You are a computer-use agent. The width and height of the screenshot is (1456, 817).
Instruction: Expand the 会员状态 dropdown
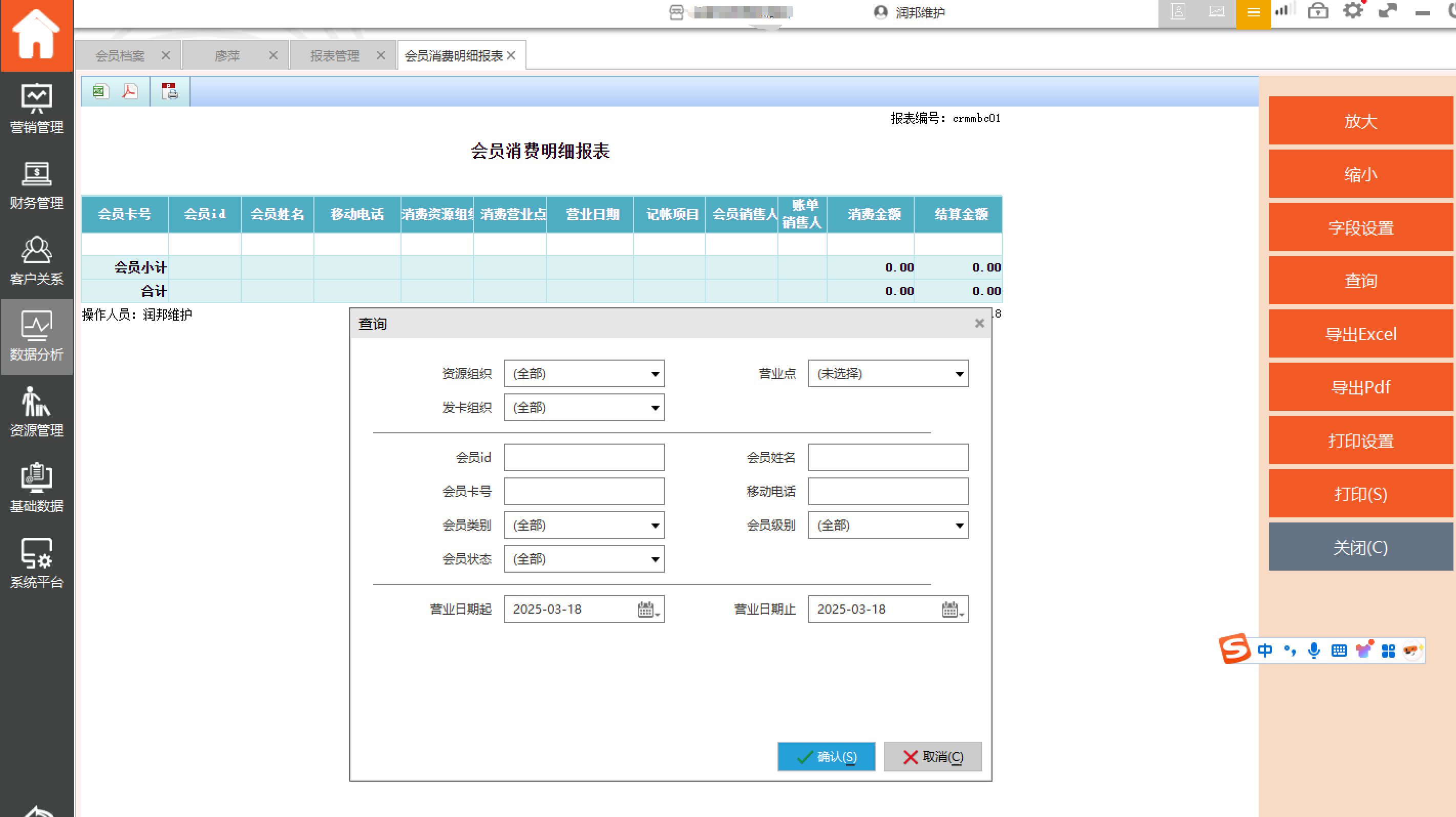point(655,559)
